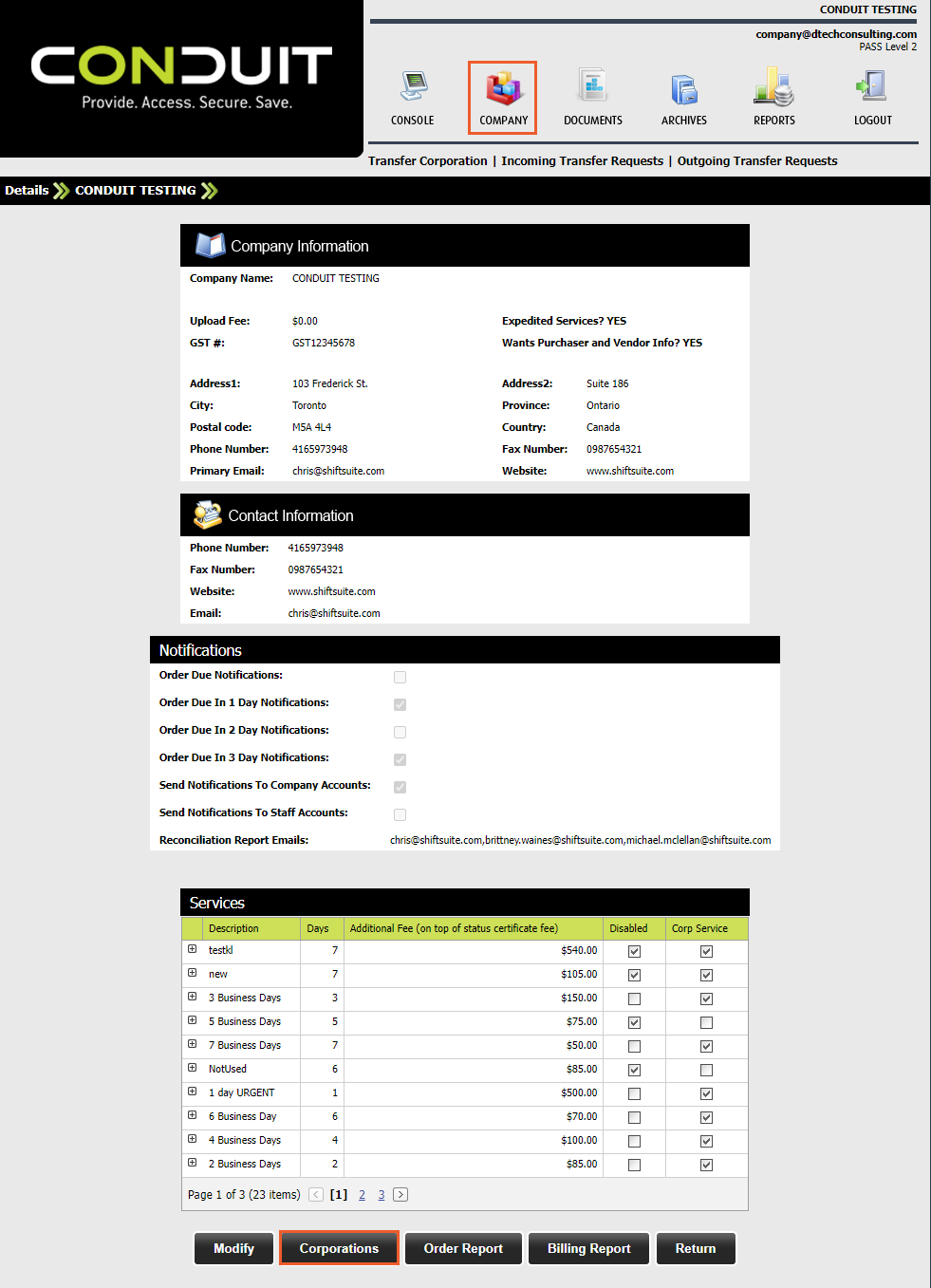This screenshot has height=1288, width=931.
Task: Toggle Corp Service checkbox for 5 Business Days
Action: click(x=706, y=1022)
